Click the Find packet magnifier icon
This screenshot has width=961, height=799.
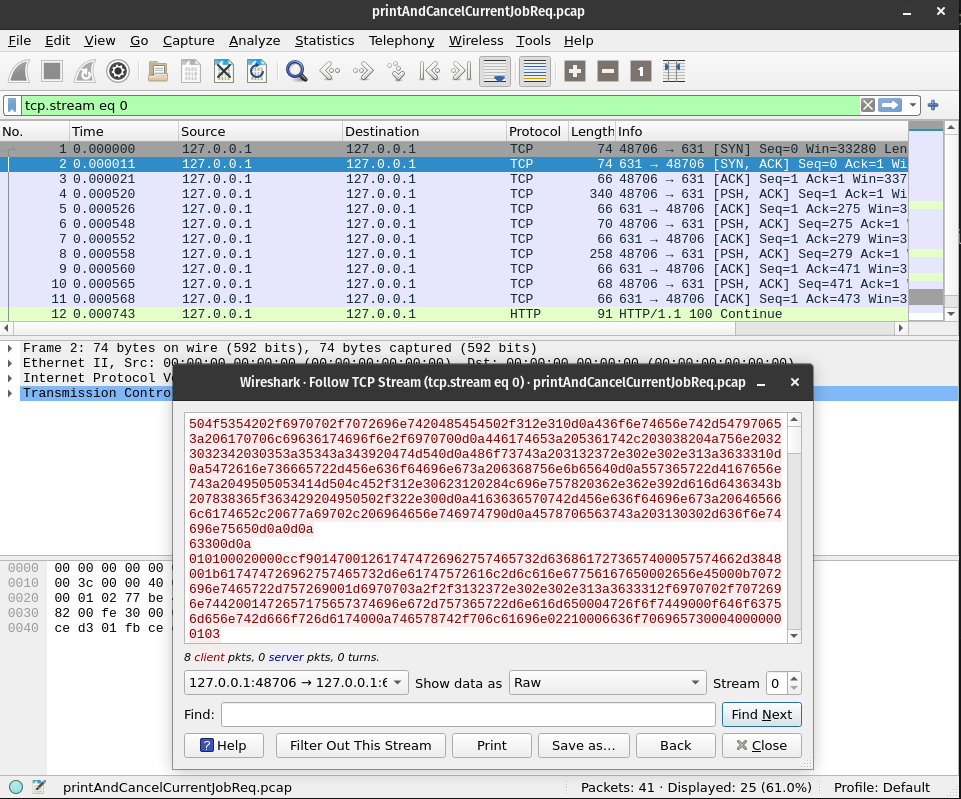296,71
